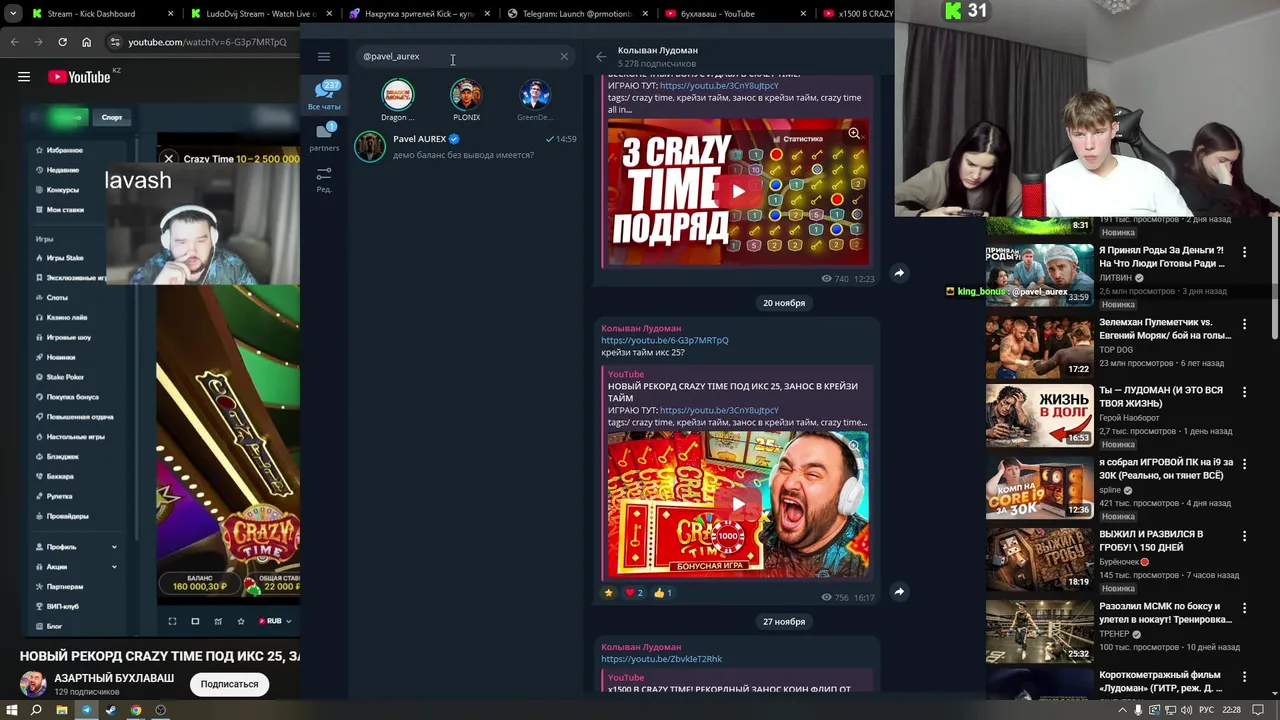This screenshot has height=720, width=1280.
Task: Forward the x25 Crazy Time post
Action: coord(899,591)
